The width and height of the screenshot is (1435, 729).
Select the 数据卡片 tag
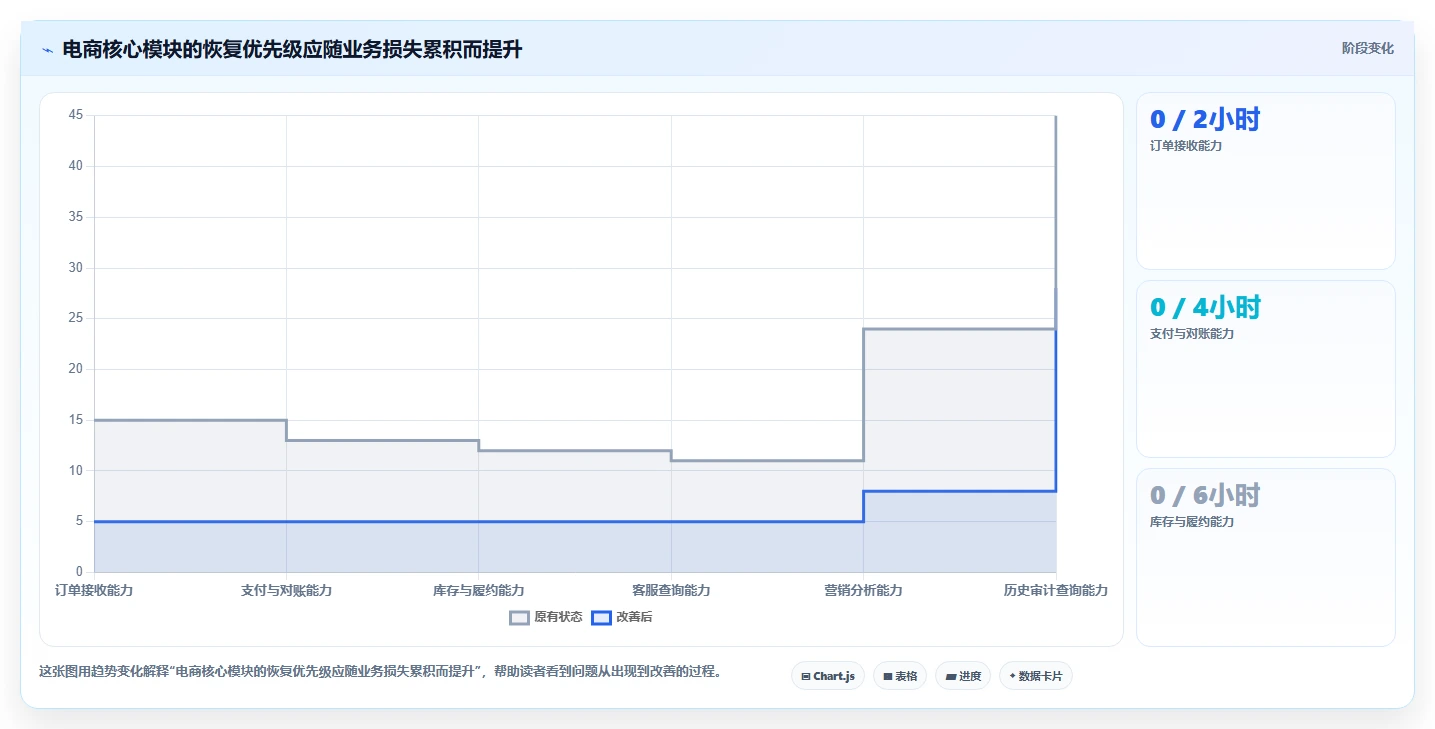1035,676
